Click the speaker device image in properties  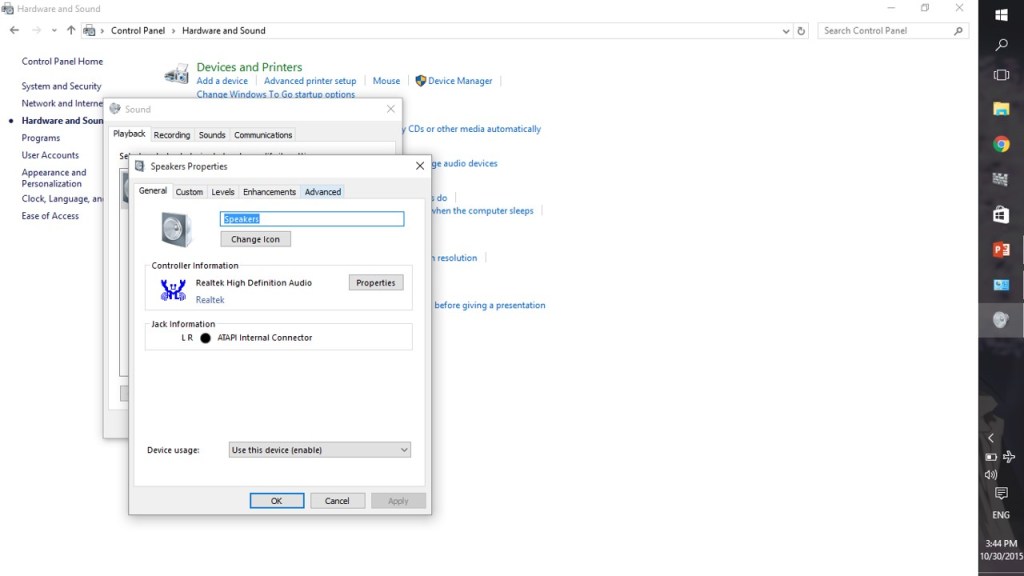click(176, 229)
